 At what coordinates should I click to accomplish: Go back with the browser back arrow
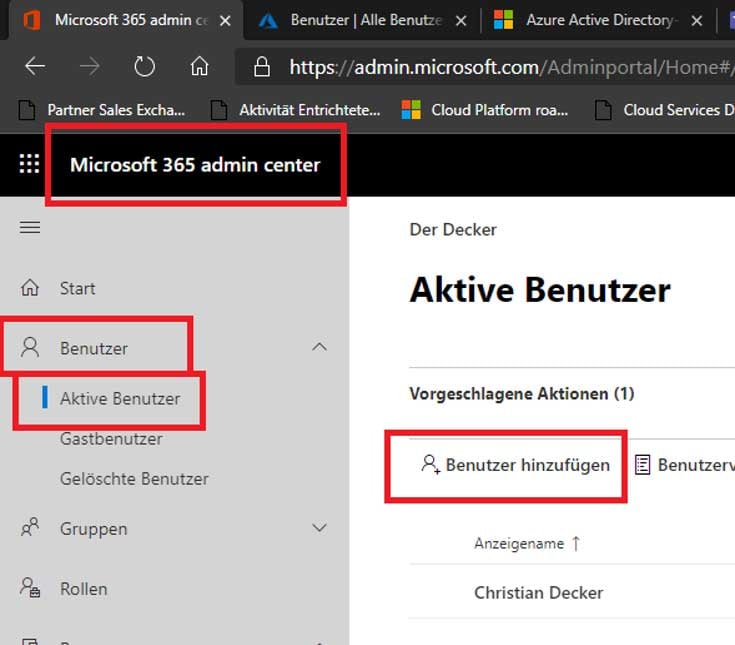pyautogui.click(x=35, y=66)
